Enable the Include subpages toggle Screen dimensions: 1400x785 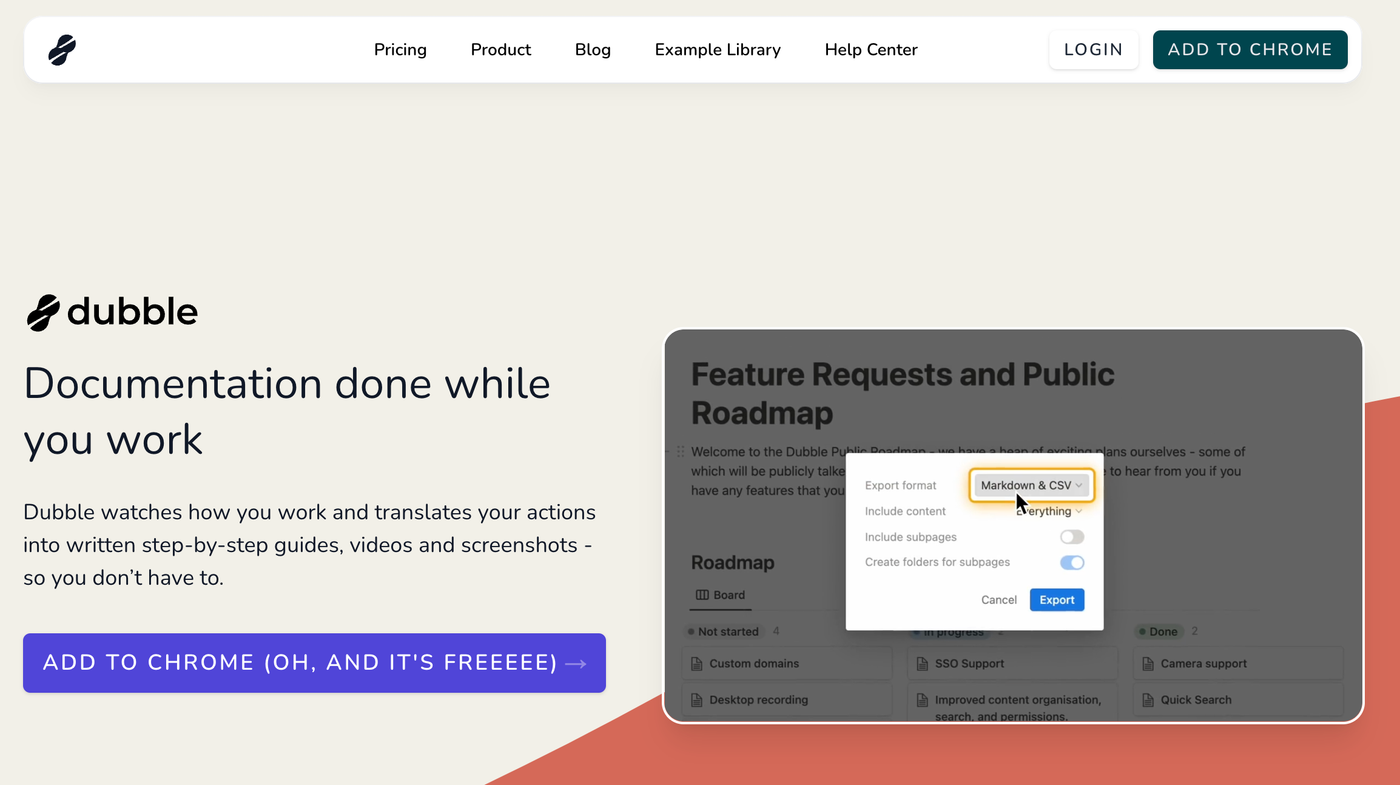point(1071,537)
